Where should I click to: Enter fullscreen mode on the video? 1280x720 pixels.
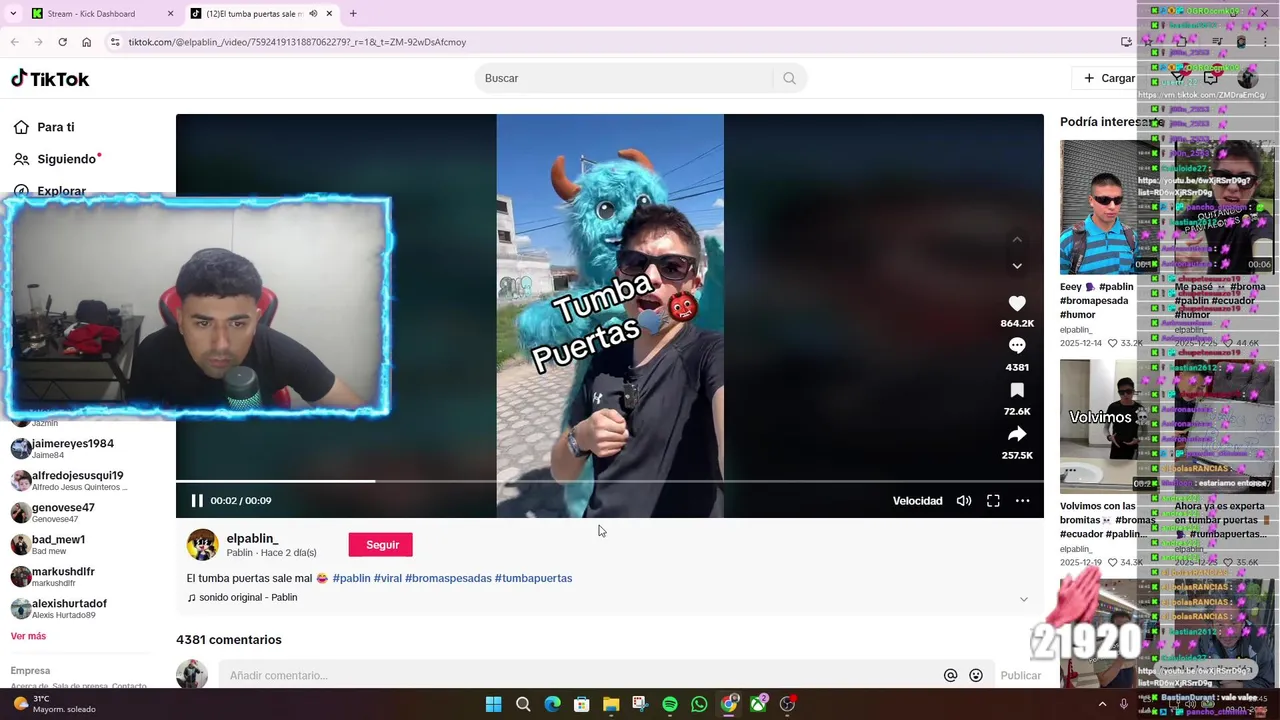993,501
